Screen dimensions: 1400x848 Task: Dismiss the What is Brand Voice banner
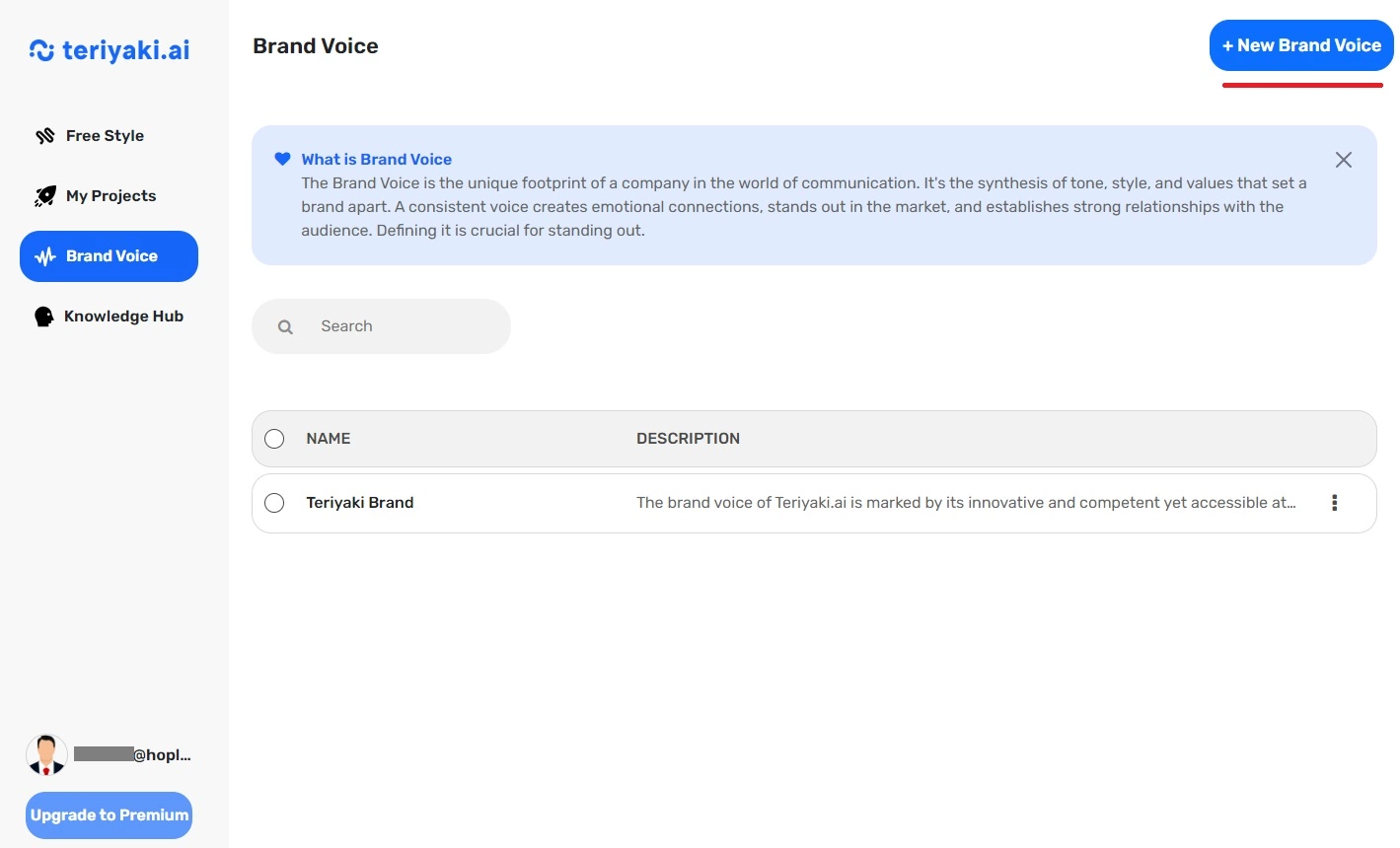1344,160
